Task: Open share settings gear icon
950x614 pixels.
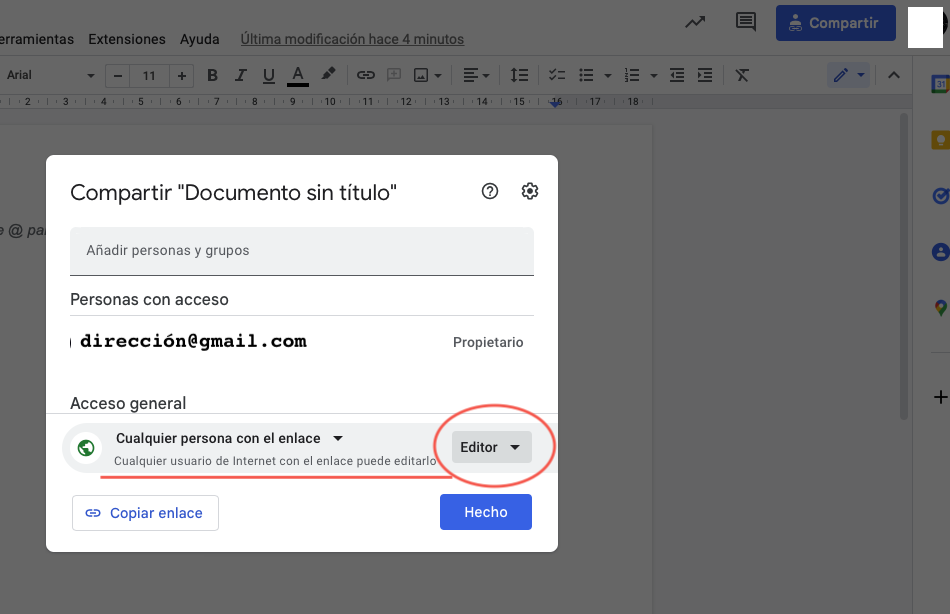Action: pyautogui.click(x=530, y=192)
